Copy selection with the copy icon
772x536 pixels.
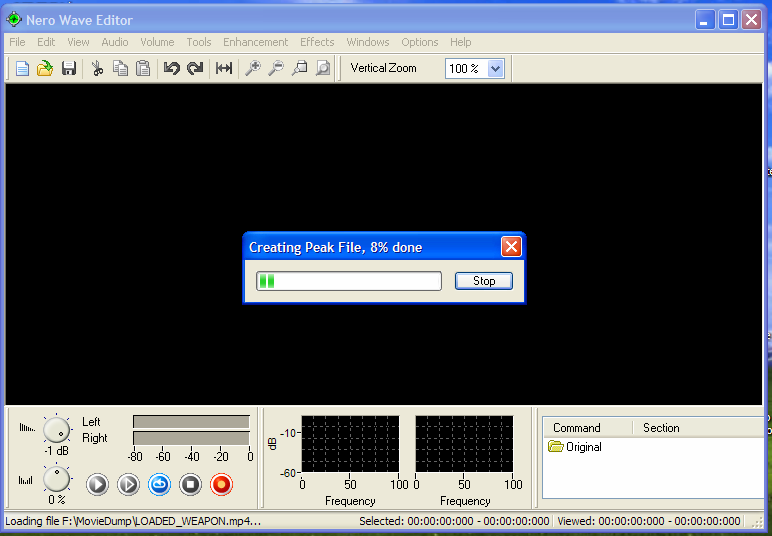point(120,68)
